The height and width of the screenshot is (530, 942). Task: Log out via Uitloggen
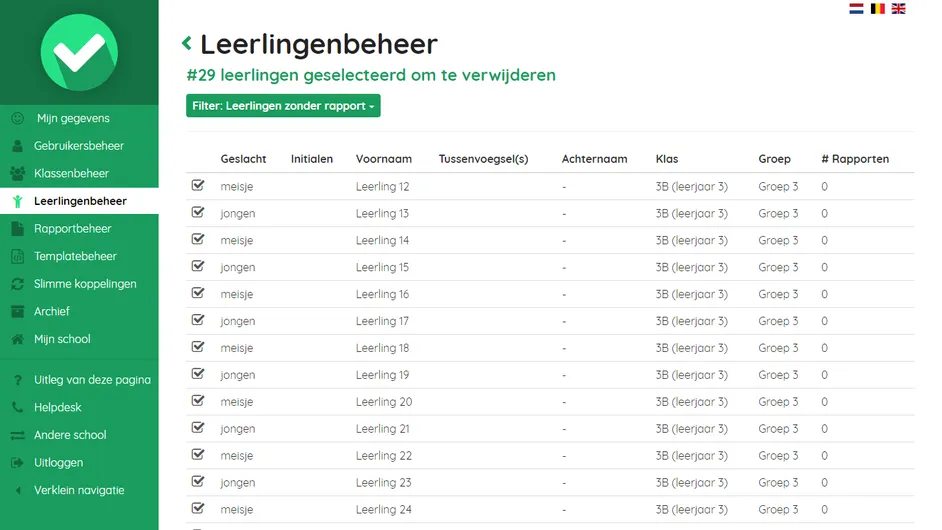click(x=58, y=463)
